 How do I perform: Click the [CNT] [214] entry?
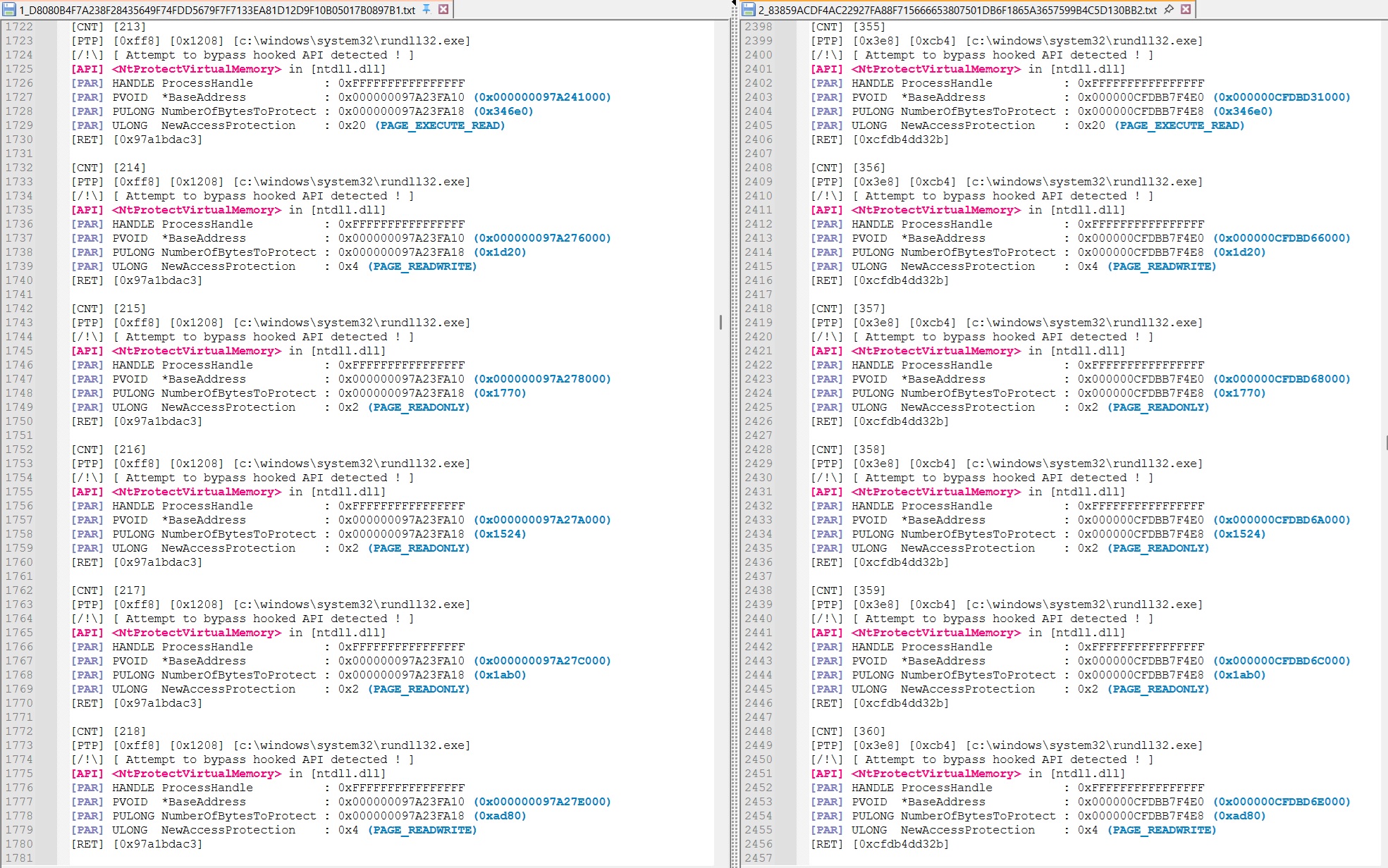coord(109,168)
